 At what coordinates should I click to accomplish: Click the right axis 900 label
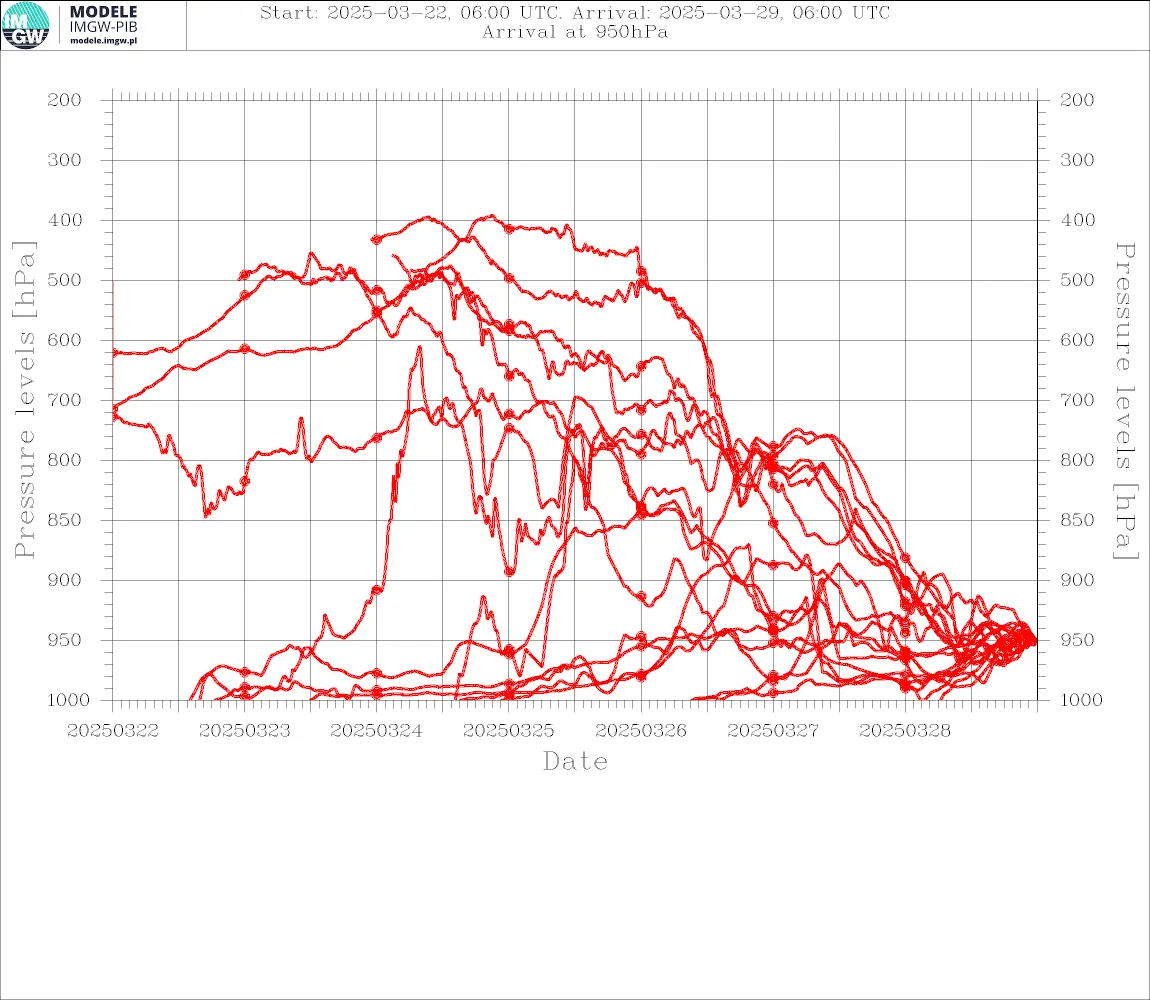(x=1077, y=580)
